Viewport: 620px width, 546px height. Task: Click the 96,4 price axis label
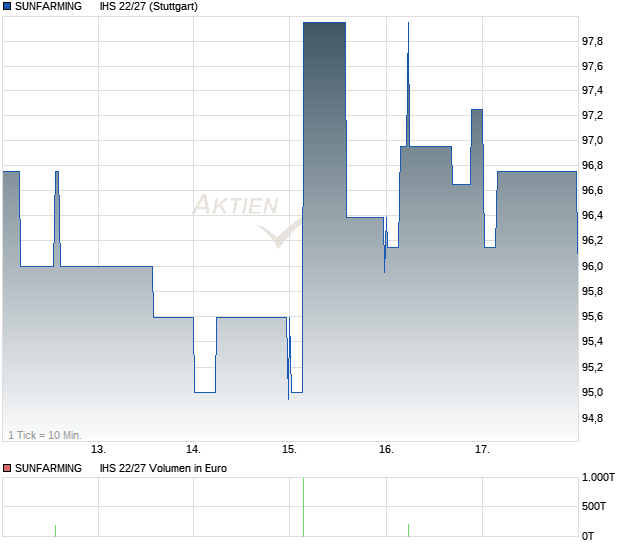592,215
